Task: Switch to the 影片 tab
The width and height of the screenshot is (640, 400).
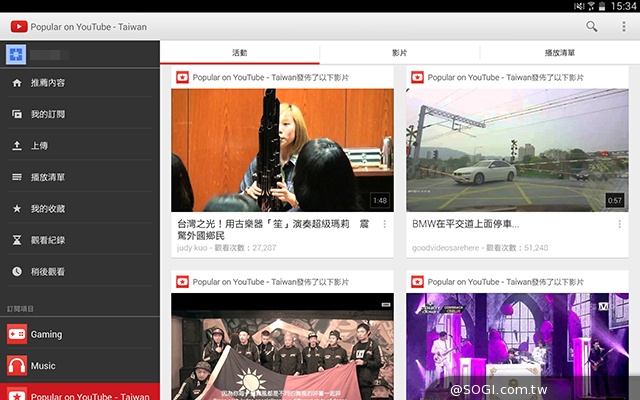Action: [x=399, y=53]
